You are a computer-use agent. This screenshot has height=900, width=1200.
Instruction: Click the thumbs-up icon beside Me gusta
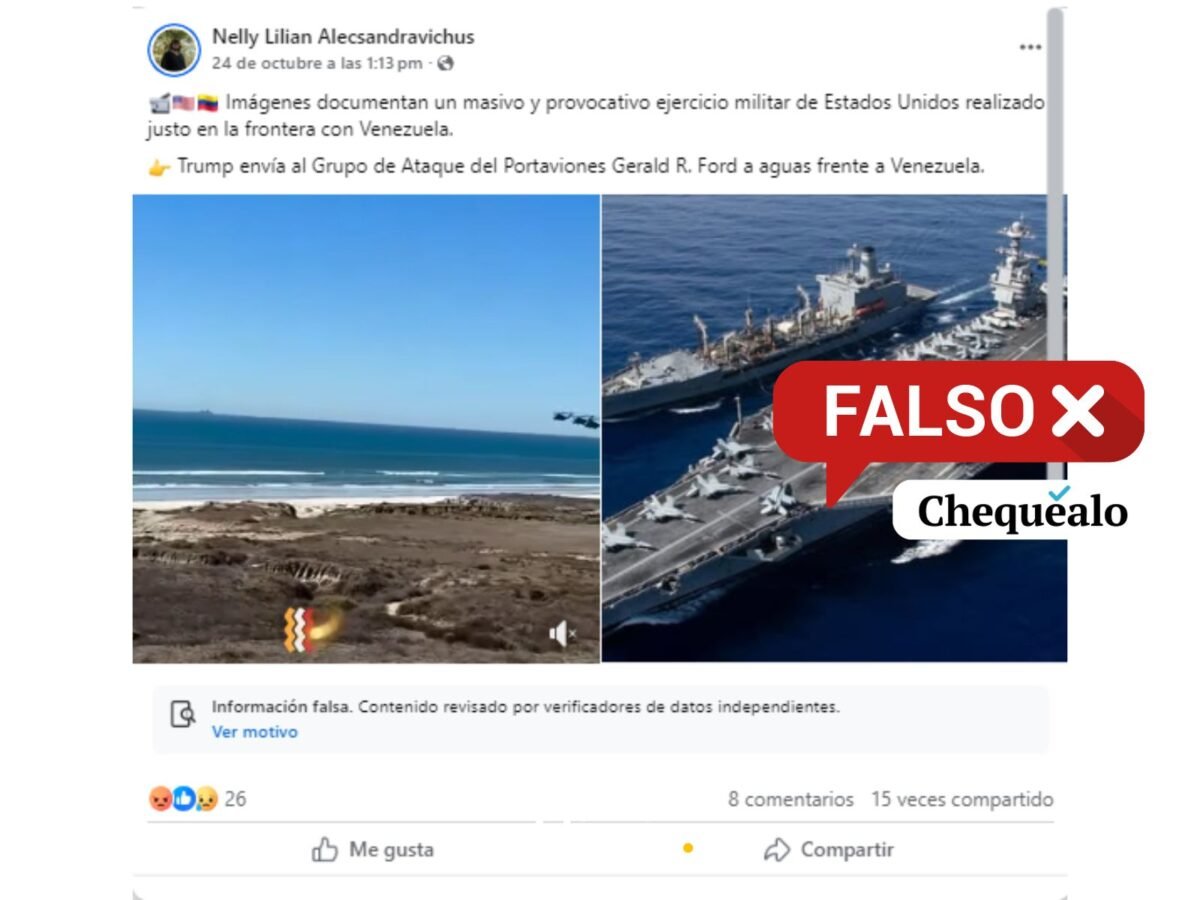click(x=325, y=850)
